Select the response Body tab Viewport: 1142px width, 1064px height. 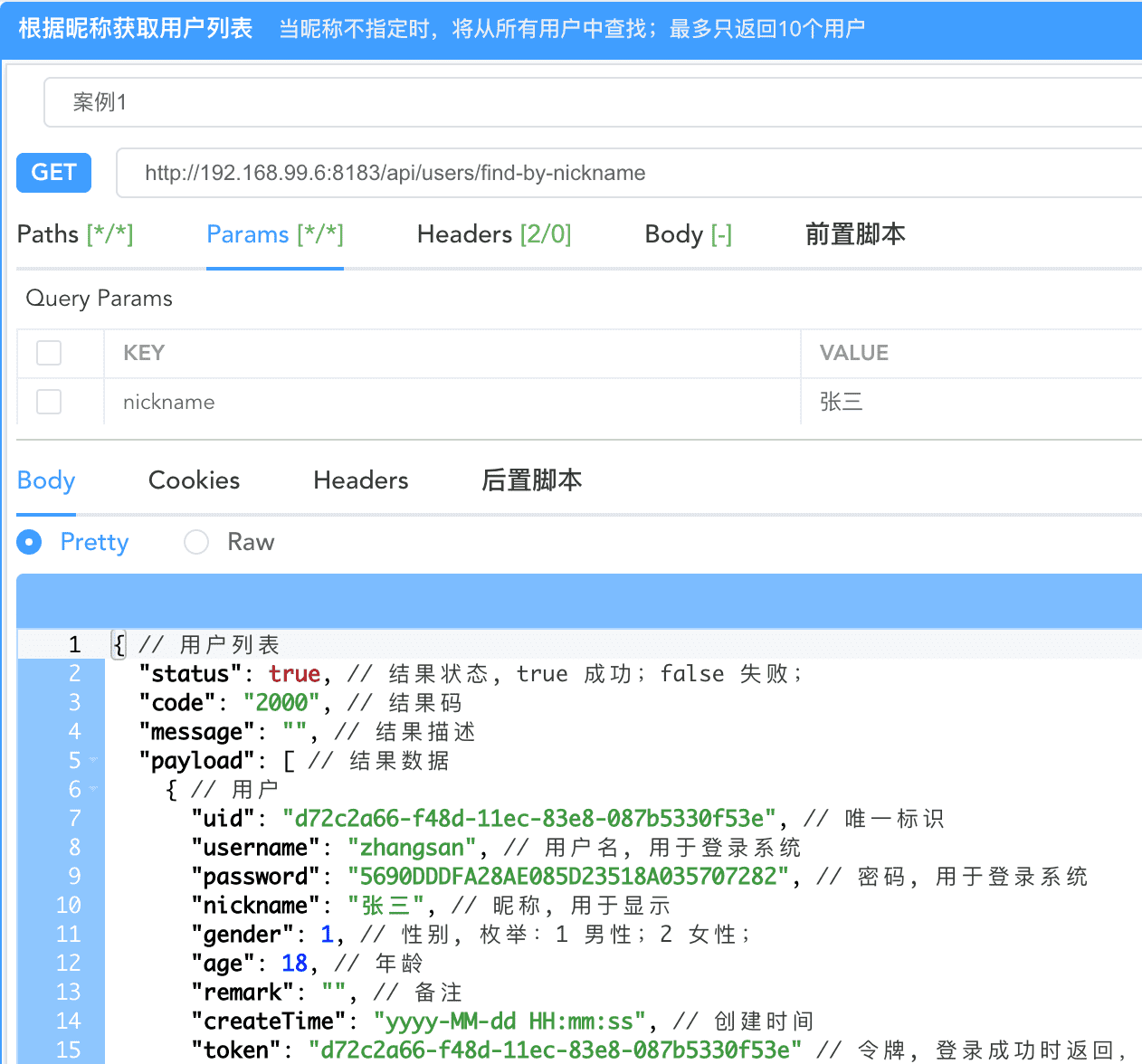point(46,480)
